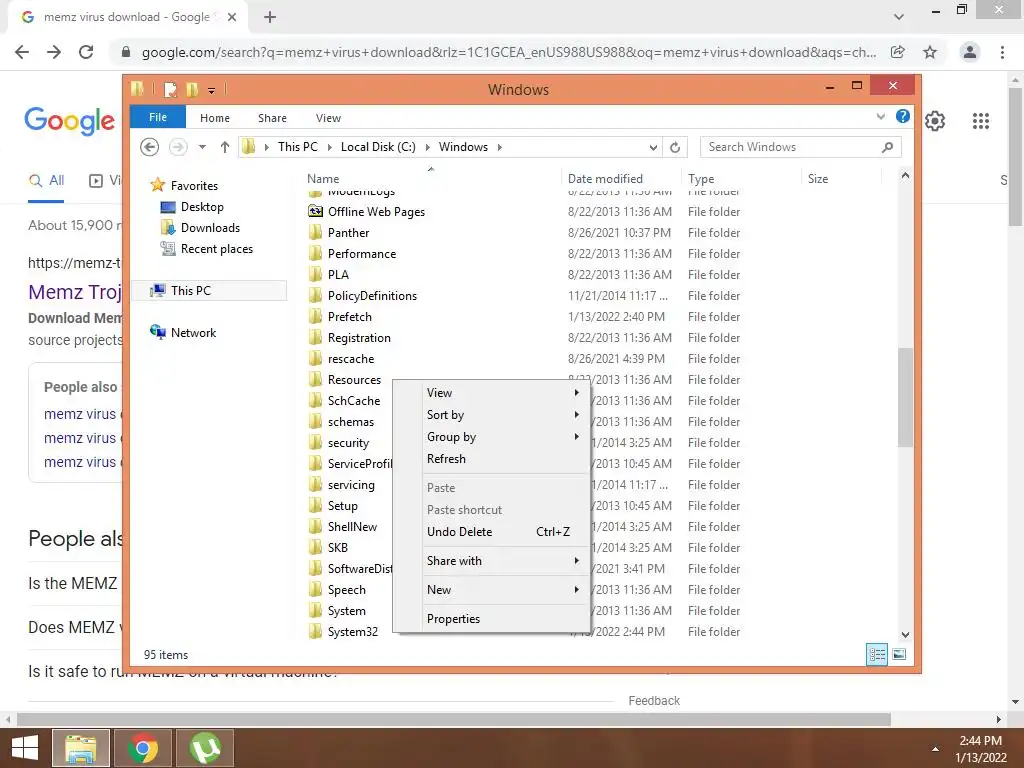Expand the New submenu
This screenshot has width=1024, height=768.
pyautogui.click(x=491, y=590)
